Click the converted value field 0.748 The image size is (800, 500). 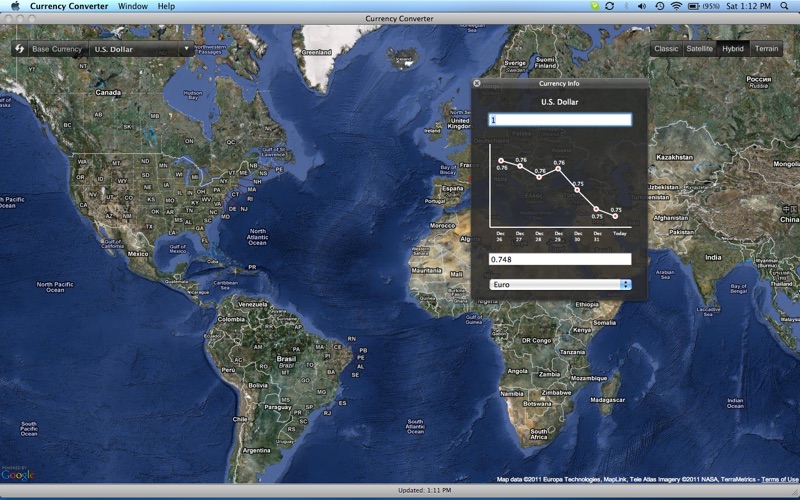point(560,259)
